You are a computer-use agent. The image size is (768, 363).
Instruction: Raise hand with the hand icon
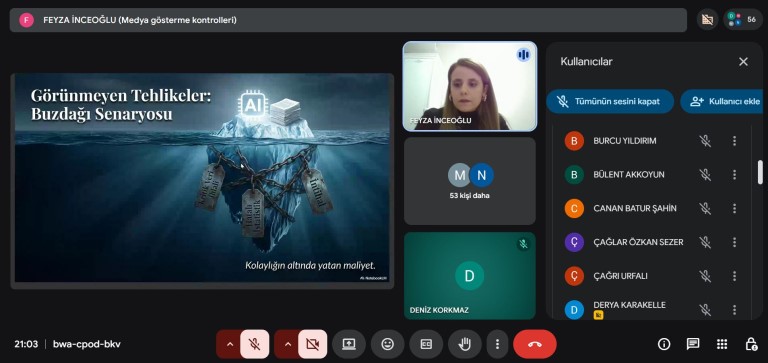pyautogui.click(x=465, y=344)
